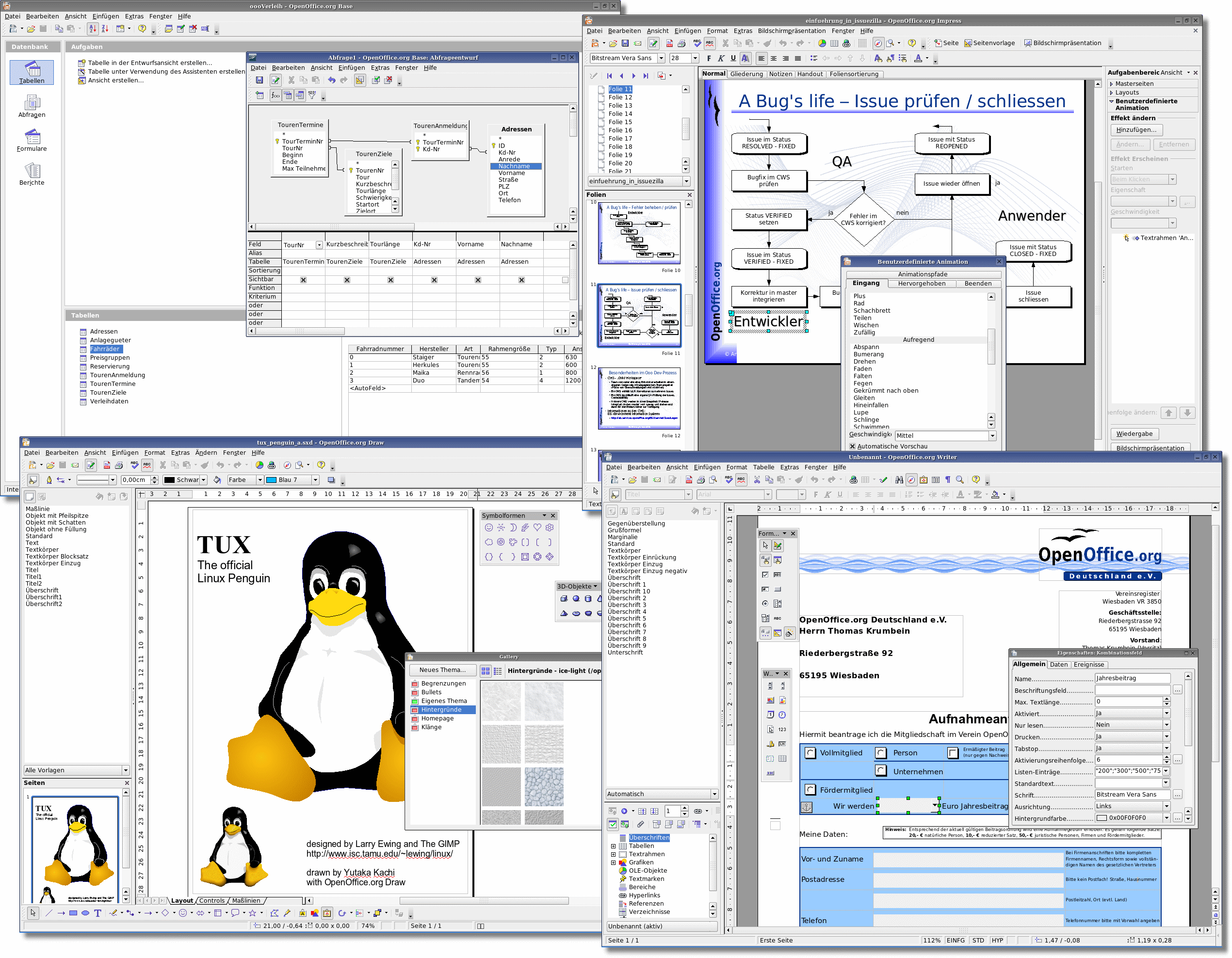Viewport: 1232px width, 958px height.
Task: Tick the Ermäßigter Beitrag checkbox
Action: click(x=953, y=753)
